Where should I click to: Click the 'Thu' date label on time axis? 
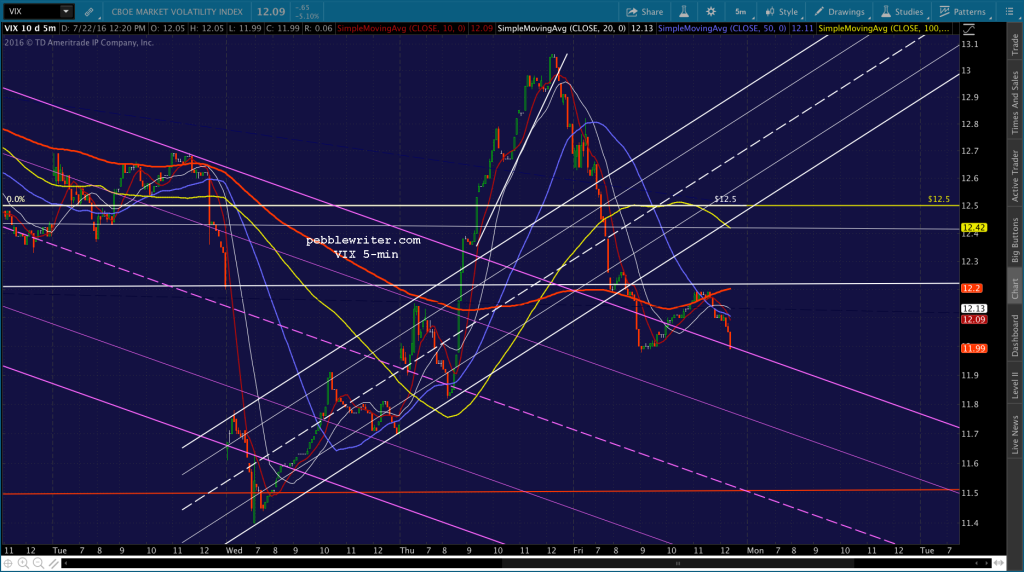pyautogui.click(x=407, y=550)
